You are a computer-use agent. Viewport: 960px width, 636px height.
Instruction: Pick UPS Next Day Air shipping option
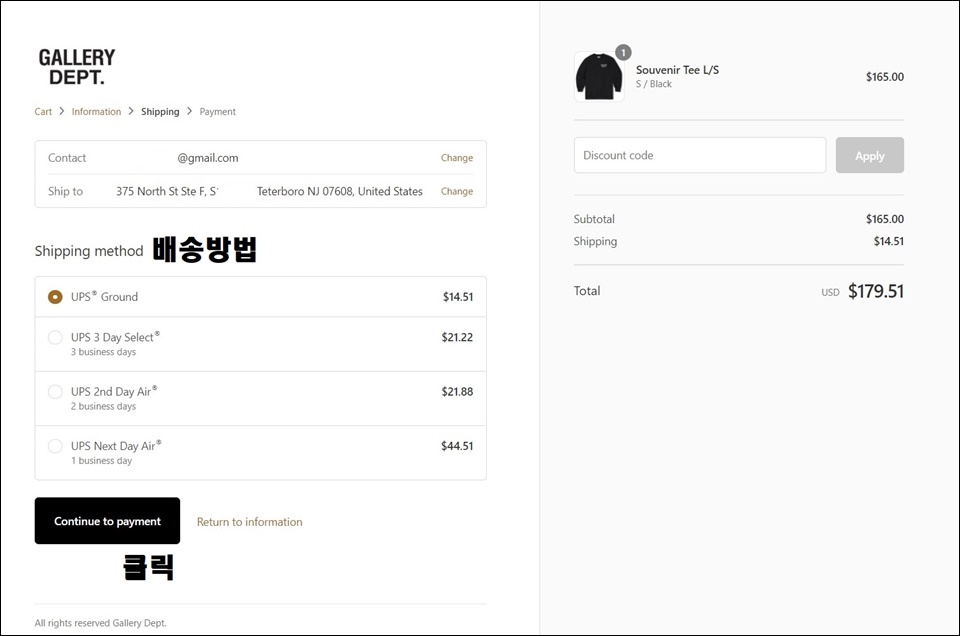[55, 446]
